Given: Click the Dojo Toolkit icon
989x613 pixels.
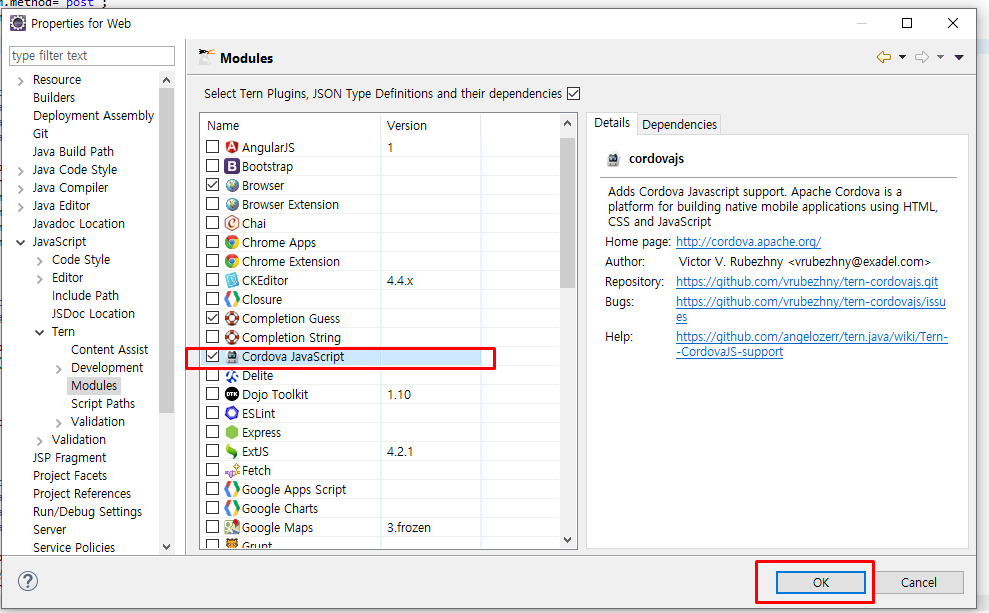Looking at the screenshot, I should pos(232,394).
